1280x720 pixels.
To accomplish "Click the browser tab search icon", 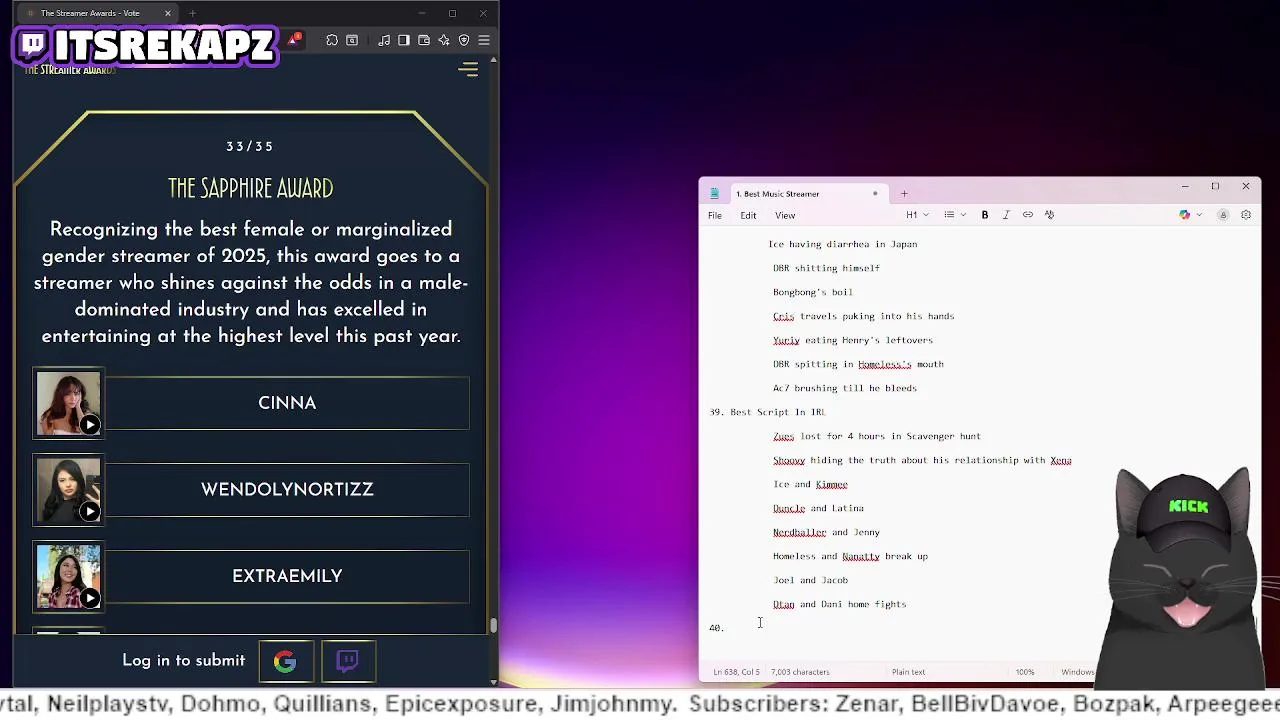I will (352, 40).
